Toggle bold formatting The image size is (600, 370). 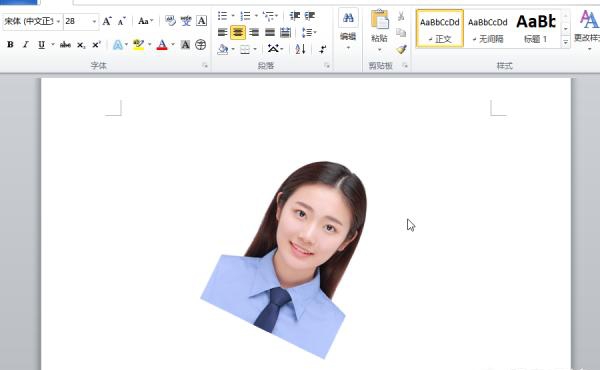[10, 45]
